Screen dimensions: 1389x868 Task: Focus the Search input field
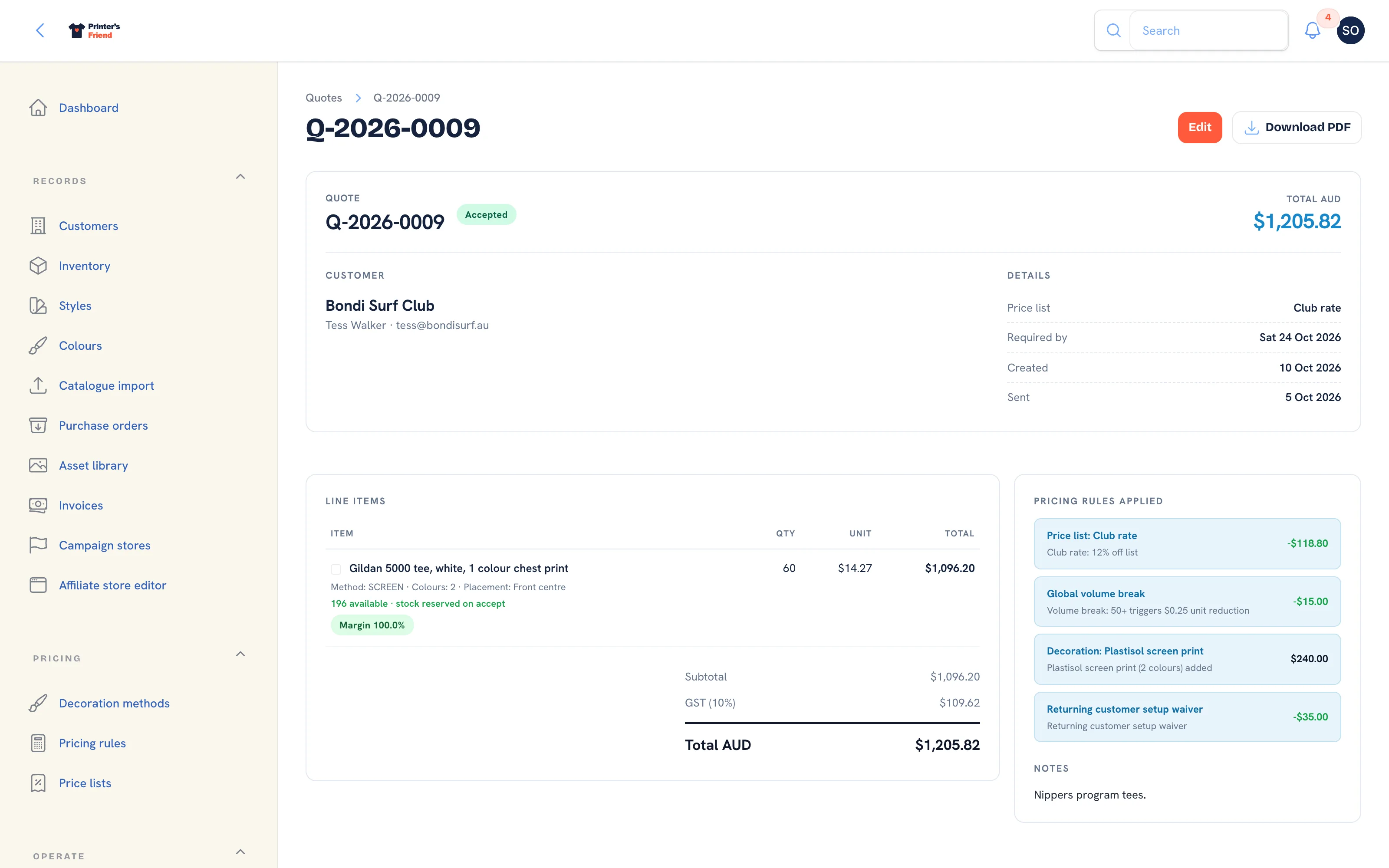click(x=1208, y=30)
